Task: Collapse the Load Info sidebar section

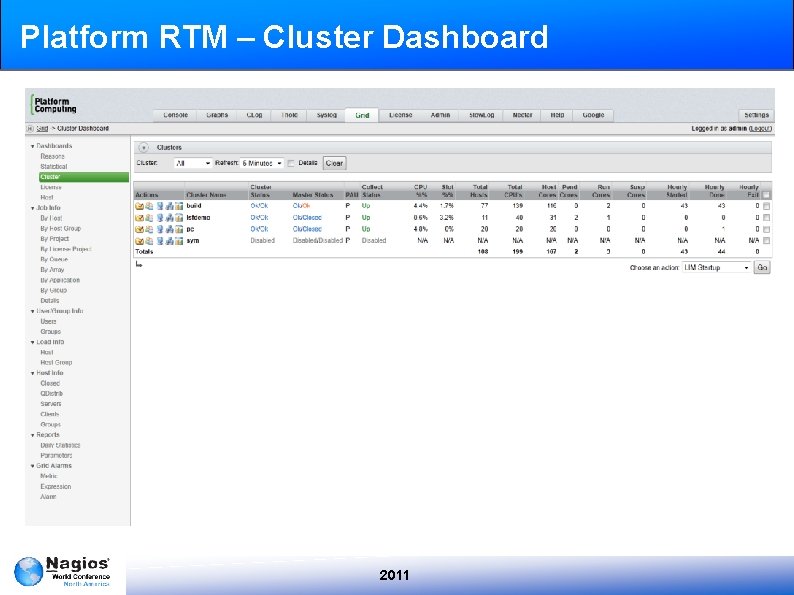Action: (32, 342)
